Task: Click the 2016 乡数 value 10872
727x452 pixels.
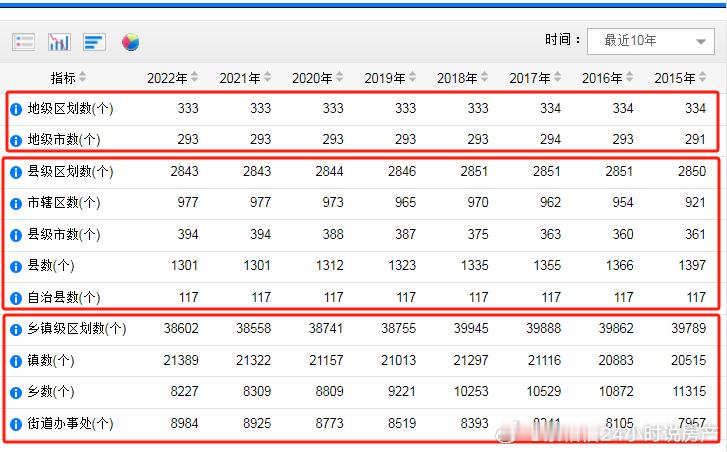Action: 616,392
